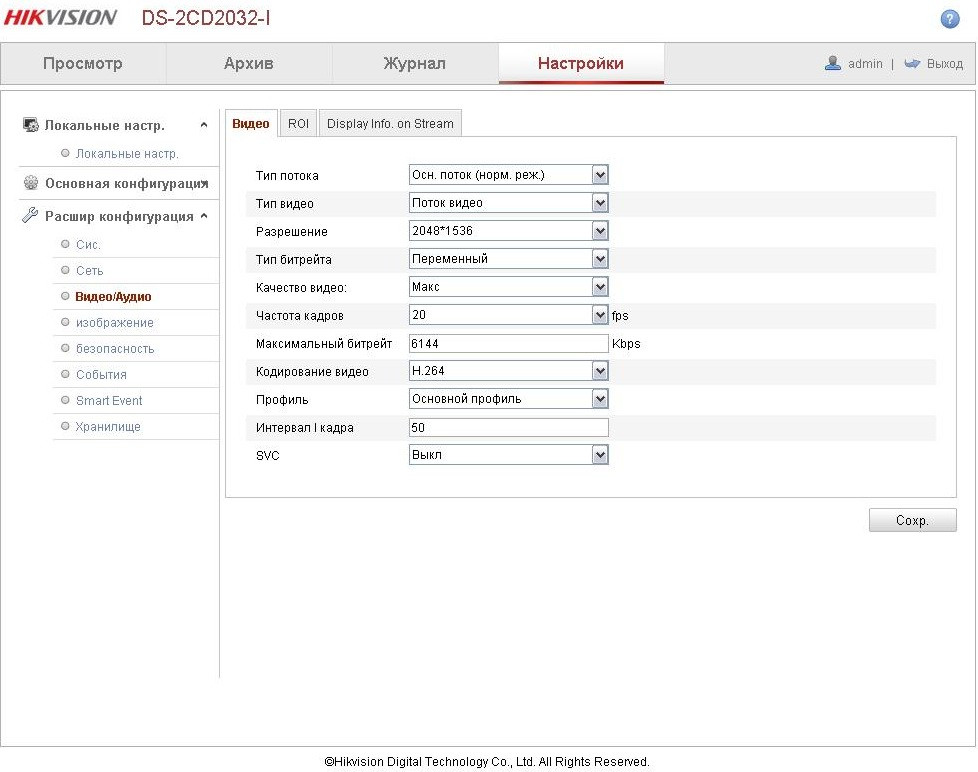Click the Выход logout link
Viewport: 978px width, 772px height.
pos(944,64)
